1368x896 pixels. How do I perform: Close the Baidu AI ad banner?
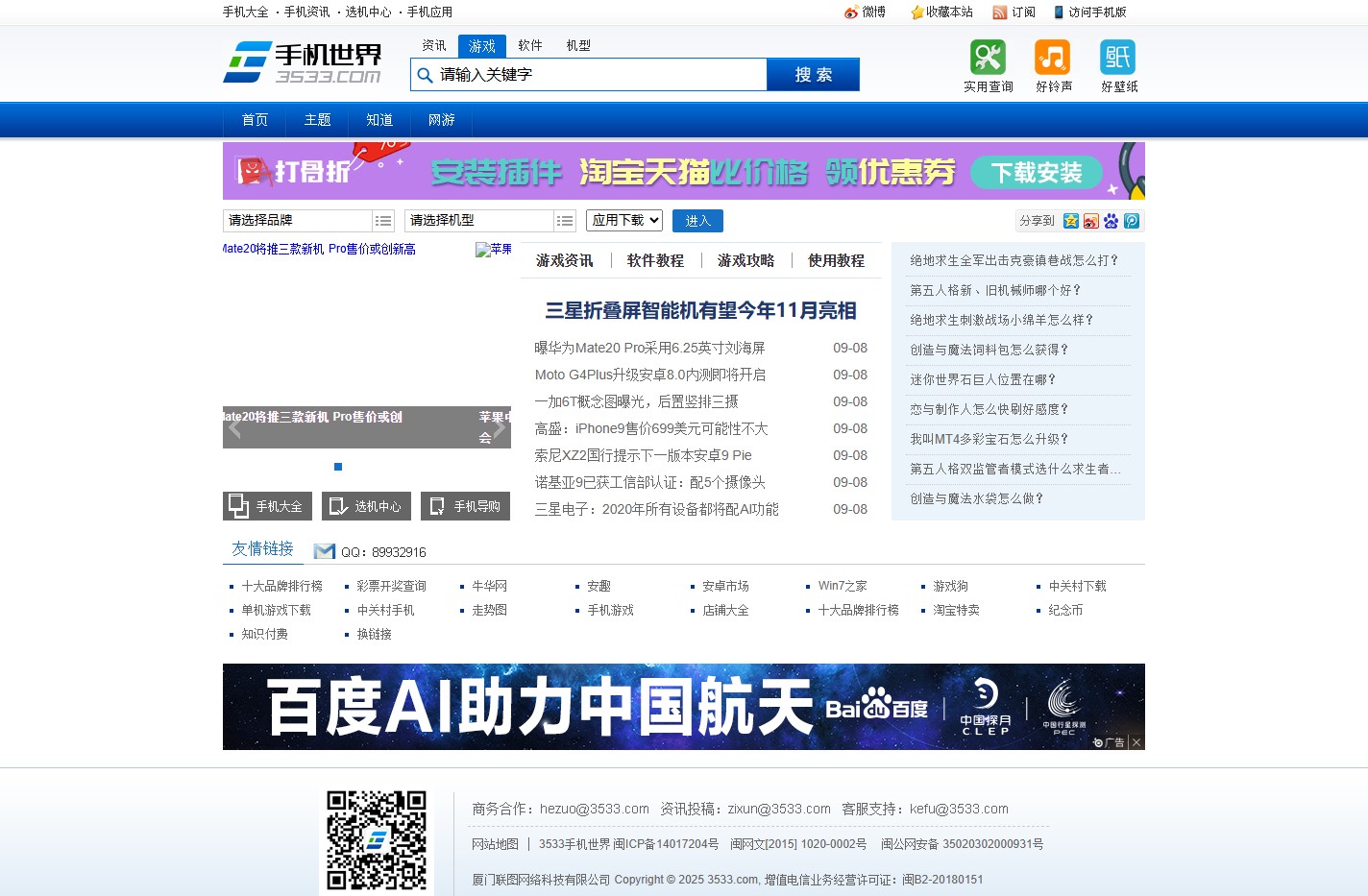(1136, 742)
